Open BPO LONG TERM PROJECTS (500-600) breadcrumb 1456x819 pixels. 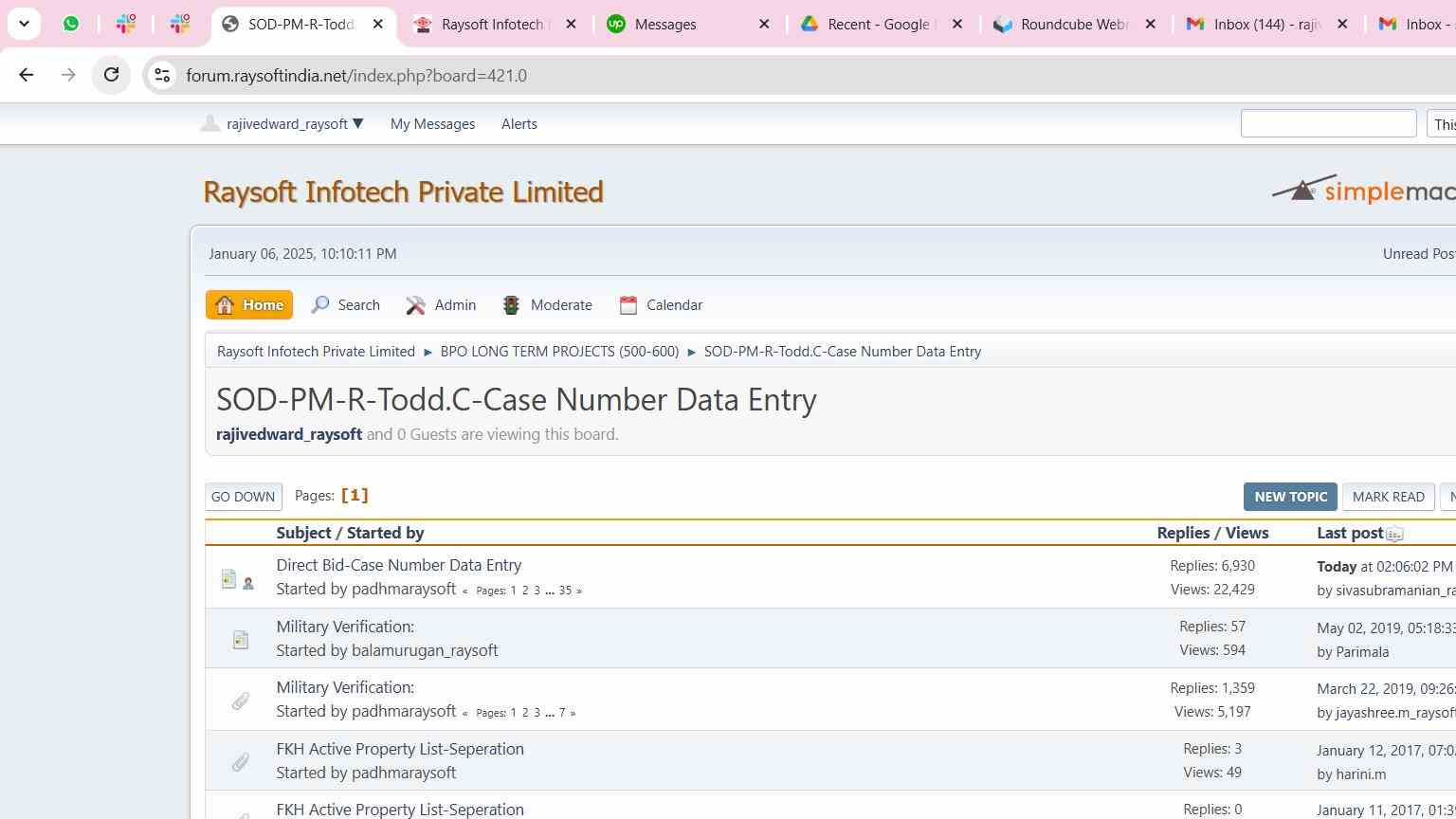559,352
